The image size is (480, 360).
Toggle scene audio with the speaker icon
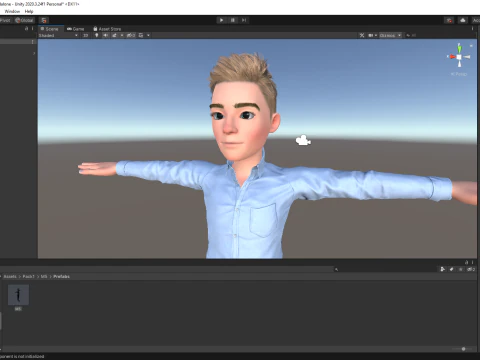pyautogui.click(x=106, y=35)
